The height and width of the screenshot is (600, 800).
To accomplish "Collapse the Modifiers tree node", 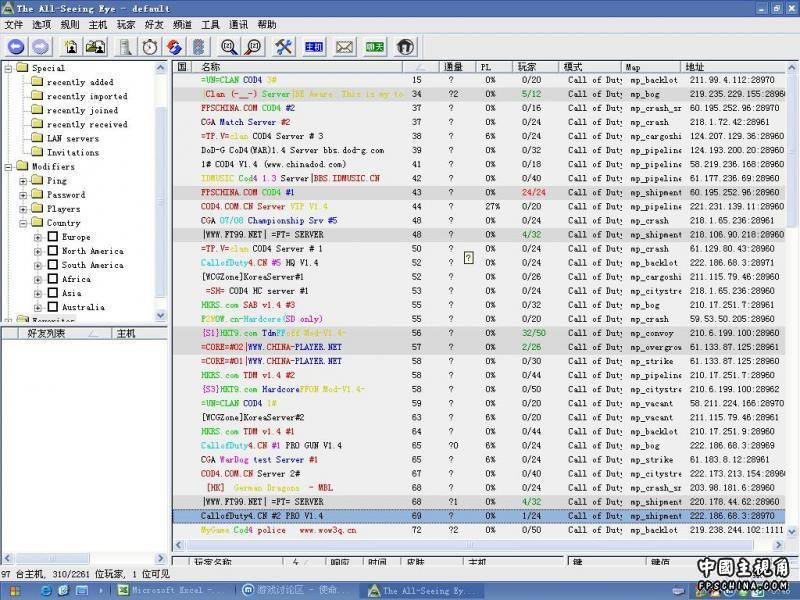I will [x=8, y=166].
